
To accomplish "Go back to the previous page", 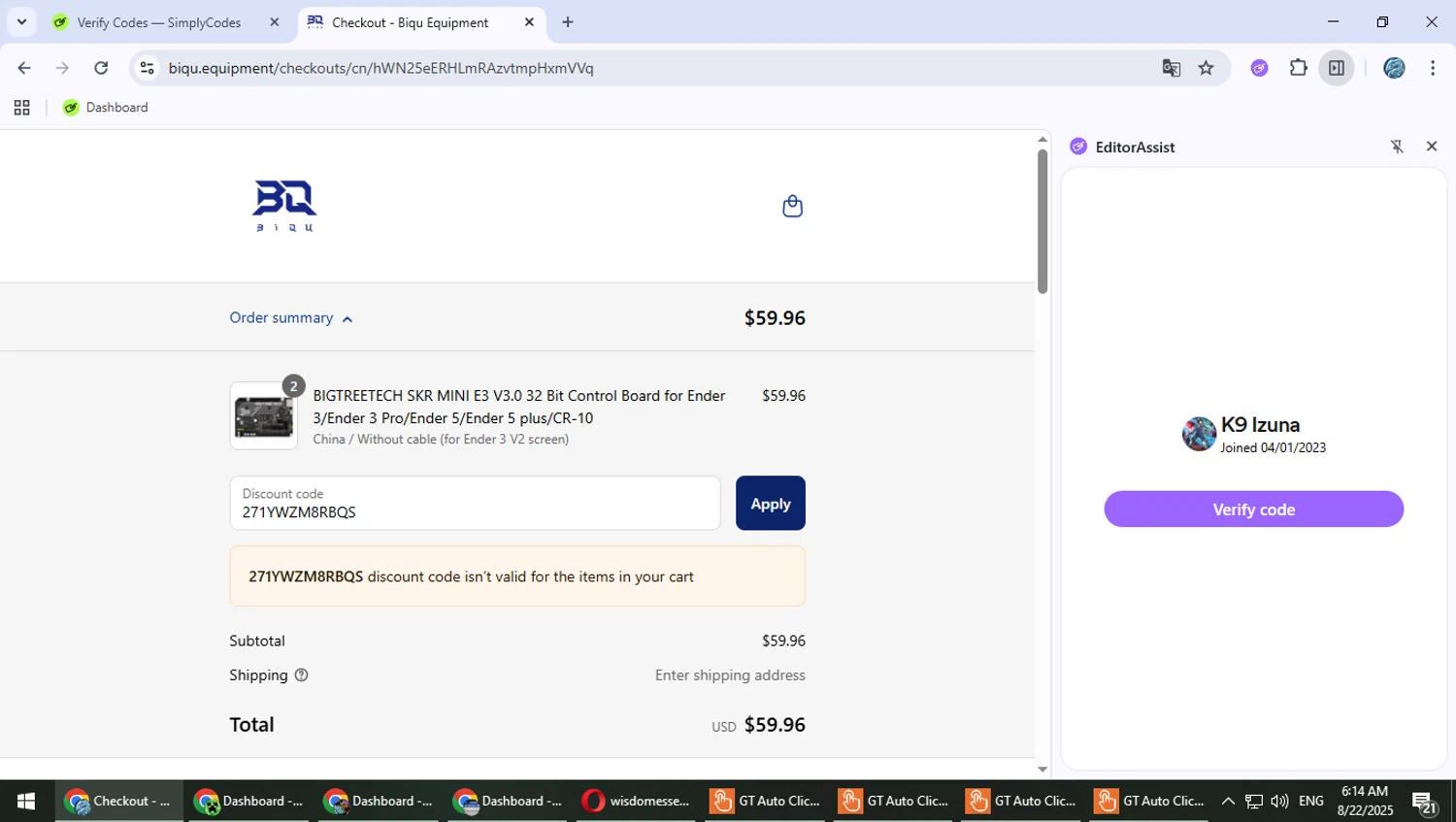I will (x=24, y=68).
